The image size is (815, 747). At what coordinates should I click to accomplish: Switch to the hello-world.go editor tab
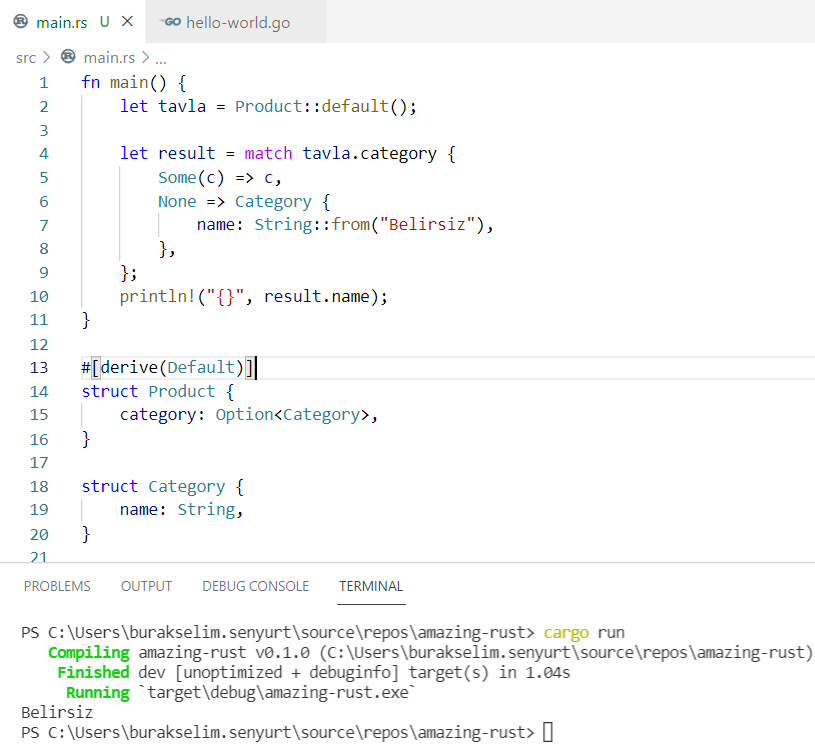point(237,22)
